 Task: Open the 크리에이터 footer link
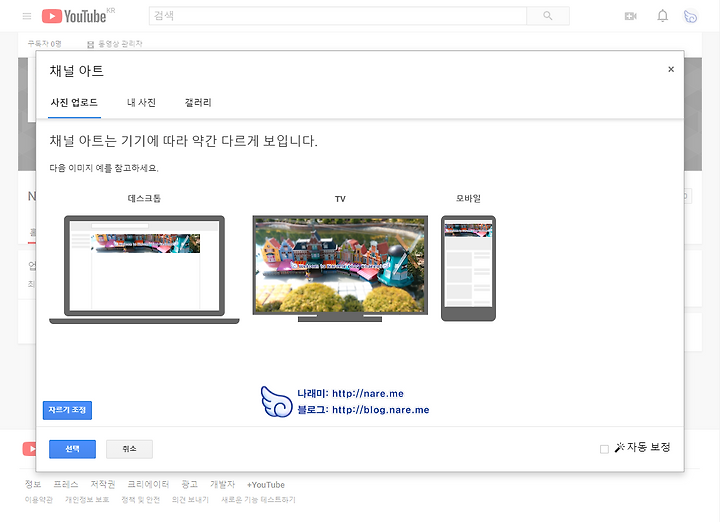148,484
